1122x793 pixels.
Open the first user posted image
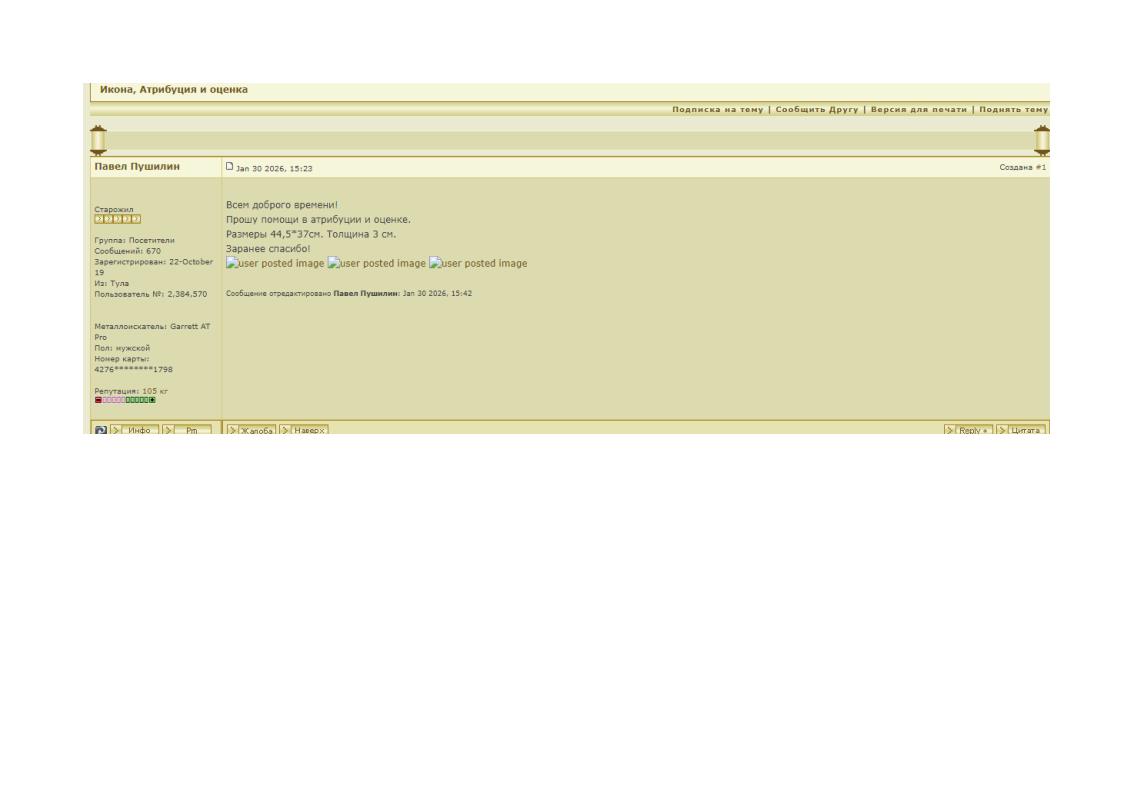275,264
